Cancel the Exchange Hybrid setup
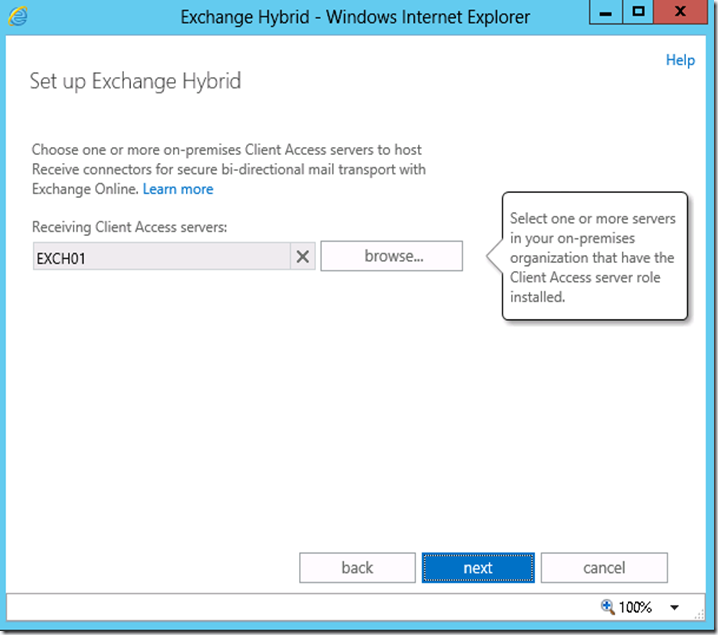This screenshot has width=718, height=635. [604, 568]
